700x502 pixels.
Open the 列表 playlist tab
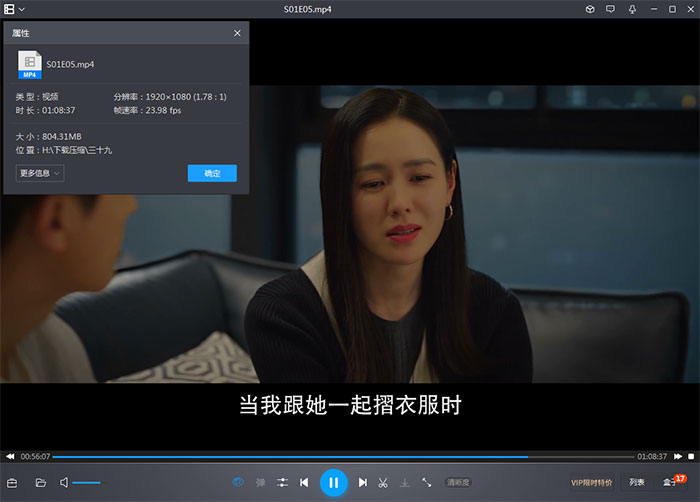point(637,482)
